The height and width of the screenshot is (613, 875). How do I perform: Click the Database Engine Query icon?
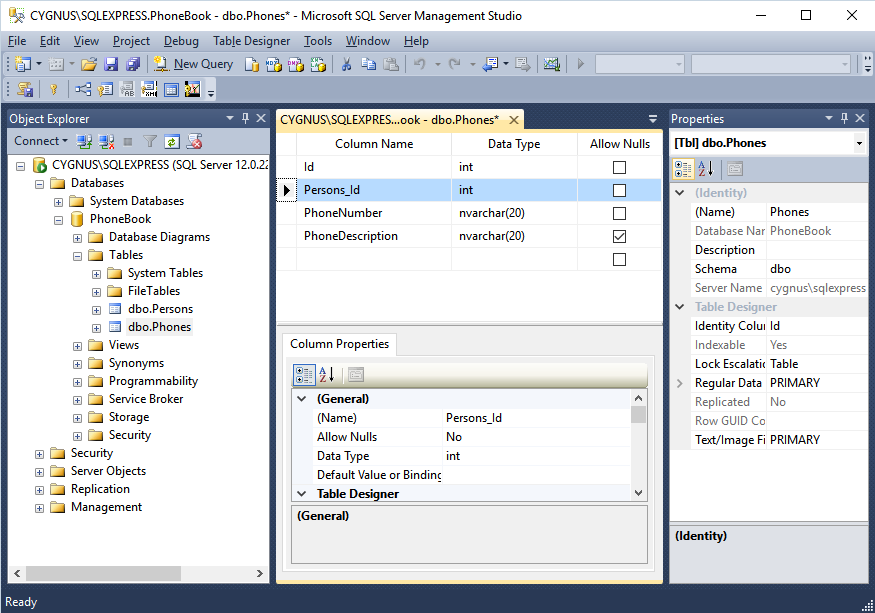point(252,64)
